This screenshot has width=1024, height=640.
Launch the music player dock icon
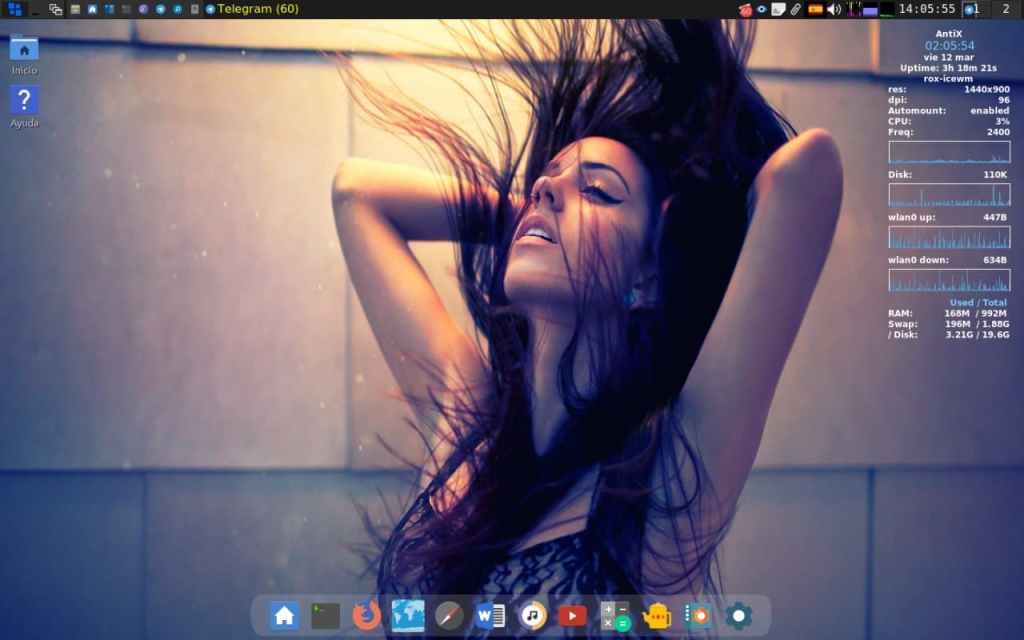point(533,615)
